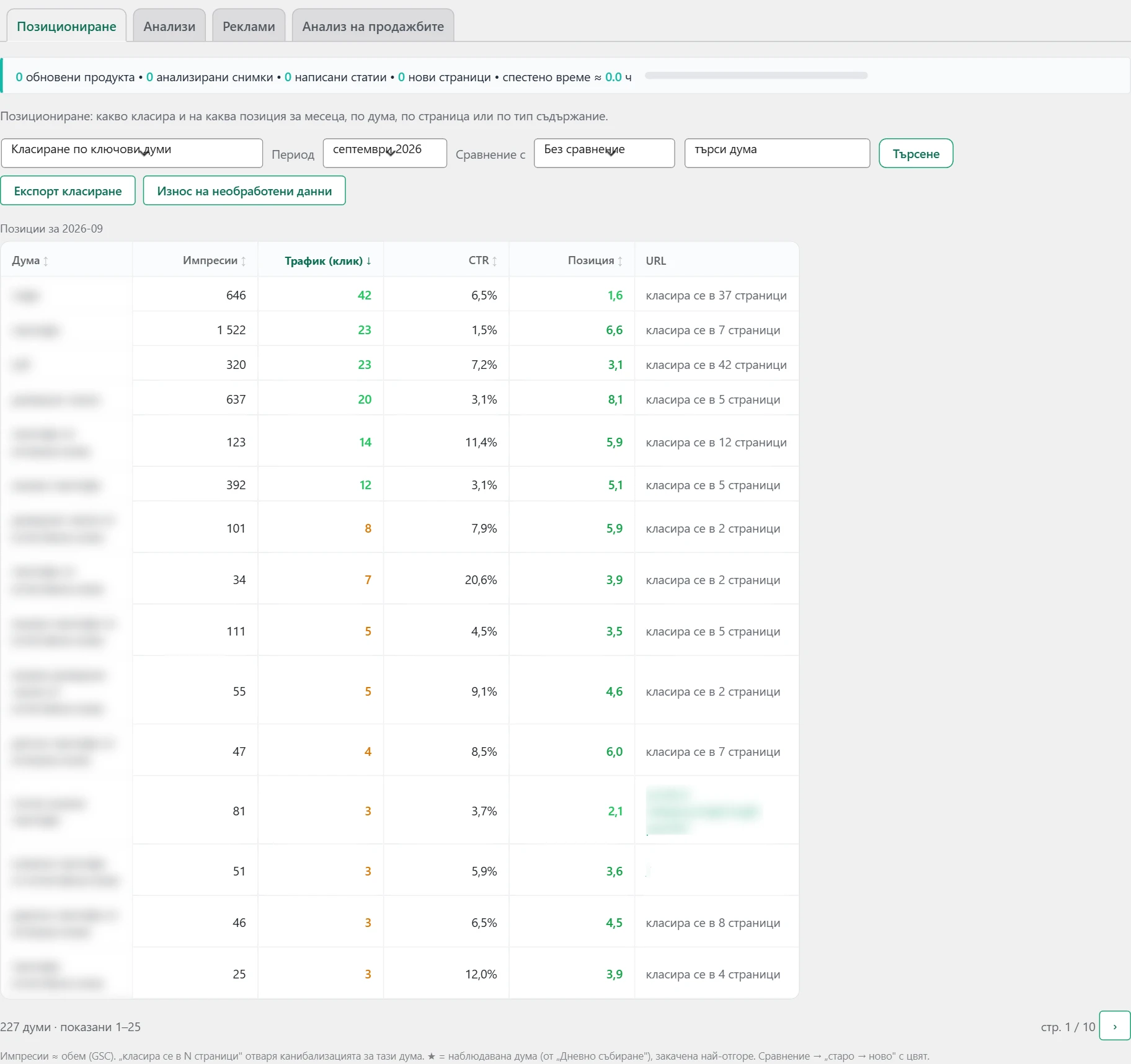Click impressions value 646

click(x=236, y=295)
